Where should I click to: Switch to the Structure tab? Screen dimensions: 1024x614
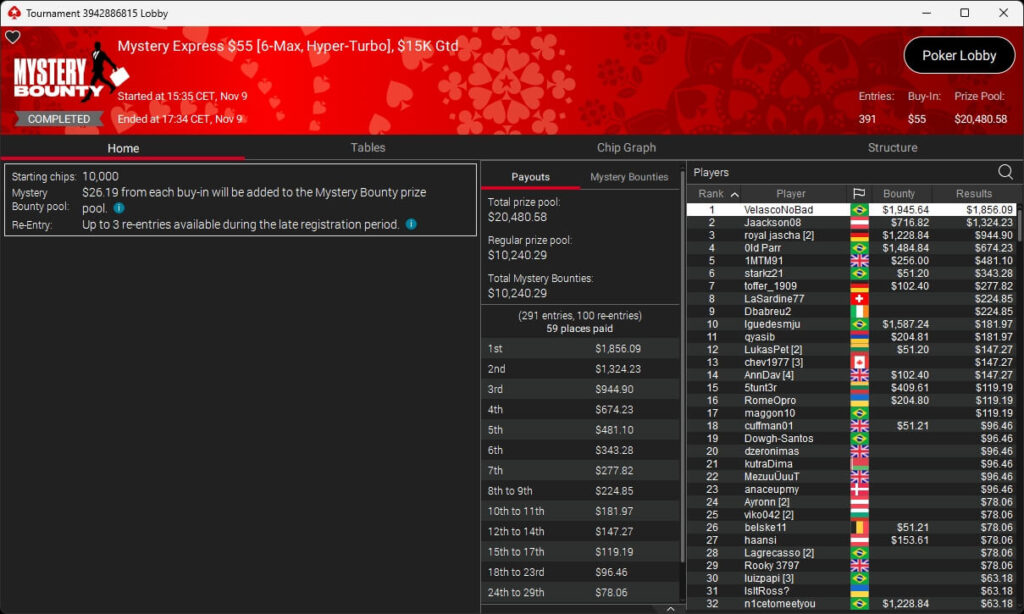pos(892,147)
